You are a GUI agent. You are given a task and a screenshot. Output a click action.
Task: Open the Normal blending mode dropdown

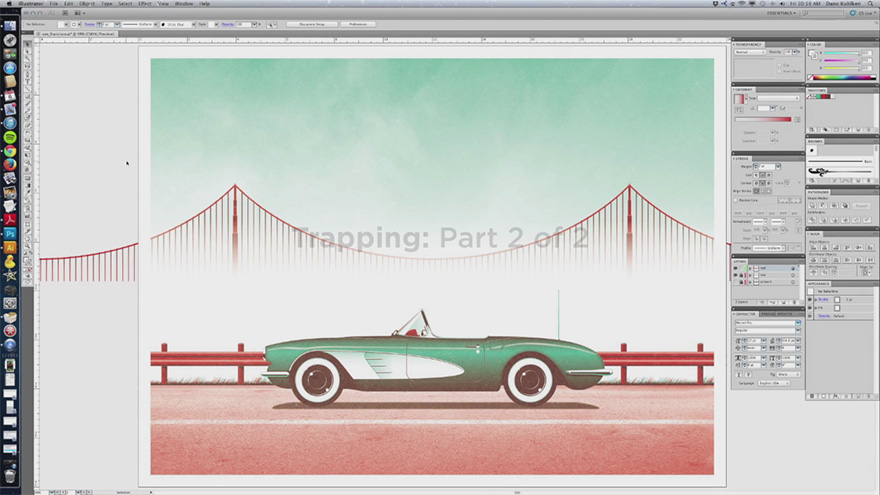[x=750, y=52]
